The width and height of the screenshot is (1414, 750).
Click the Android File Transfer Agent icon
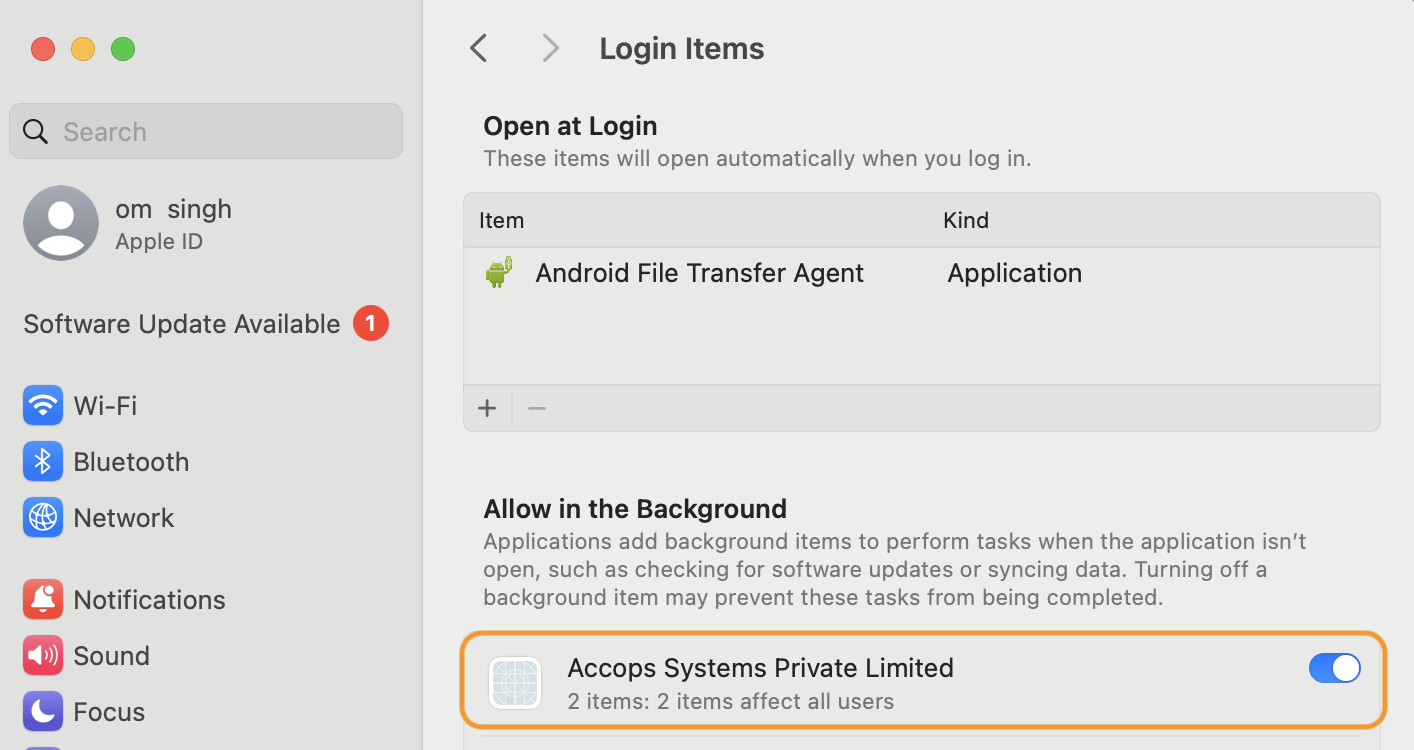[499, 273]
